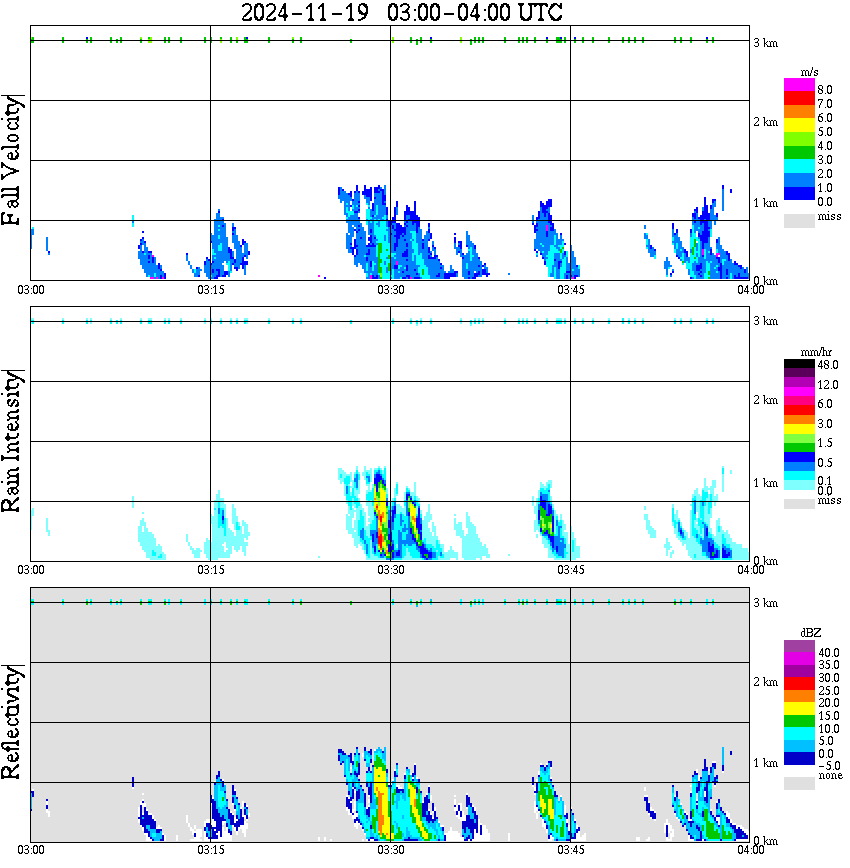Click the 2 km label of Fall Velocity plot
850x868 pixels.
click(x=765, y=122)
